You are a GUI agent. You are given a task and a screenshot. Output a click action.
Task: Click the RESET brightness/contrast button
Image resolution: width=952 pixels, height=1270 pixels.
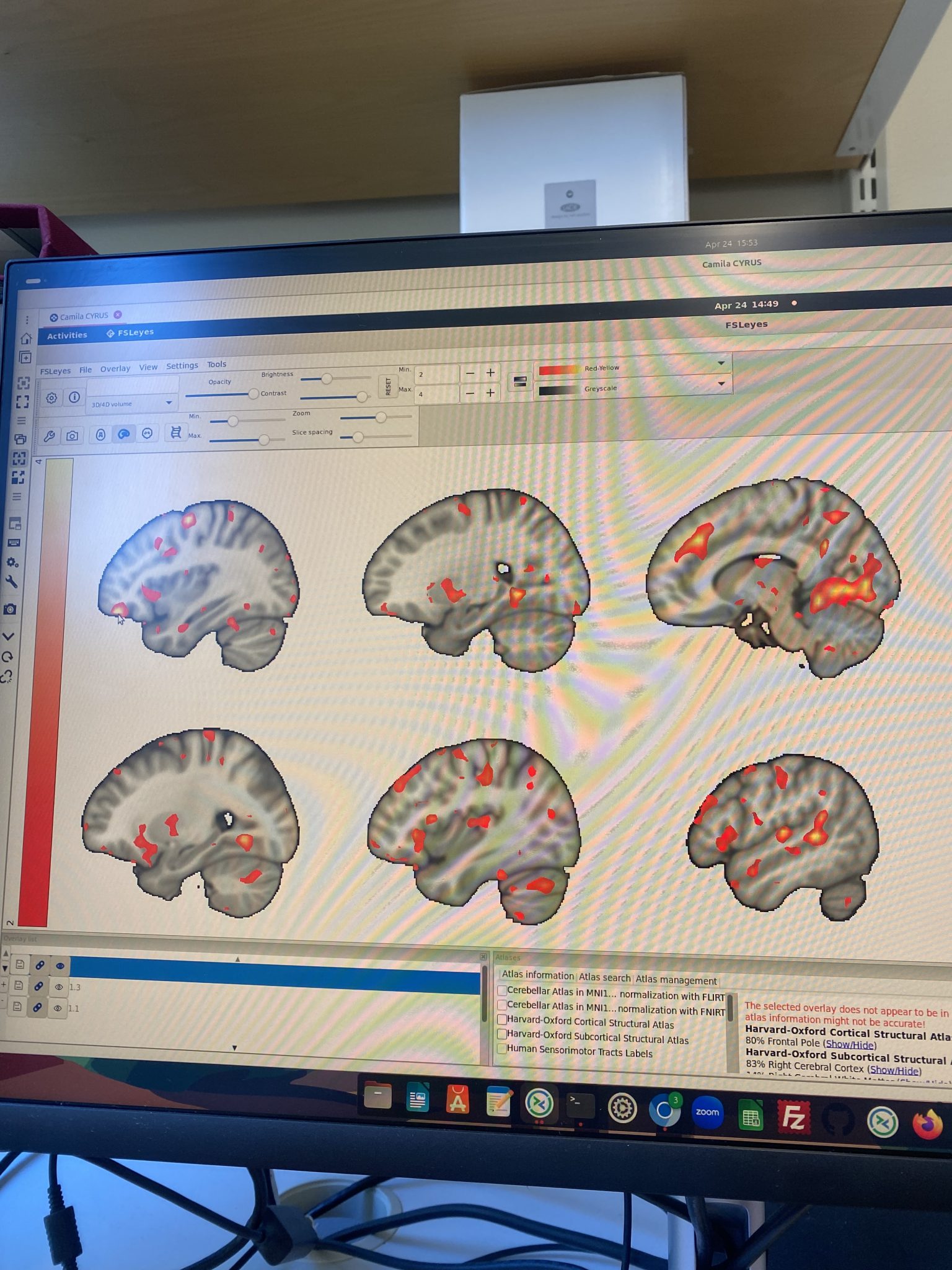[x=388, y=387]
